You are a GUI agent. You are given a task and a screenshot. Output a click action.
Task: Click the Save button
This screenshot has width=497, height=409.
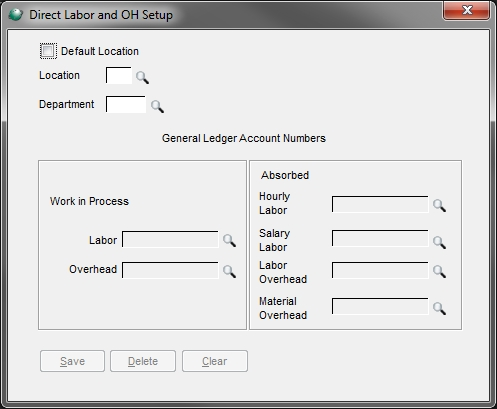(x=72, y=361)
